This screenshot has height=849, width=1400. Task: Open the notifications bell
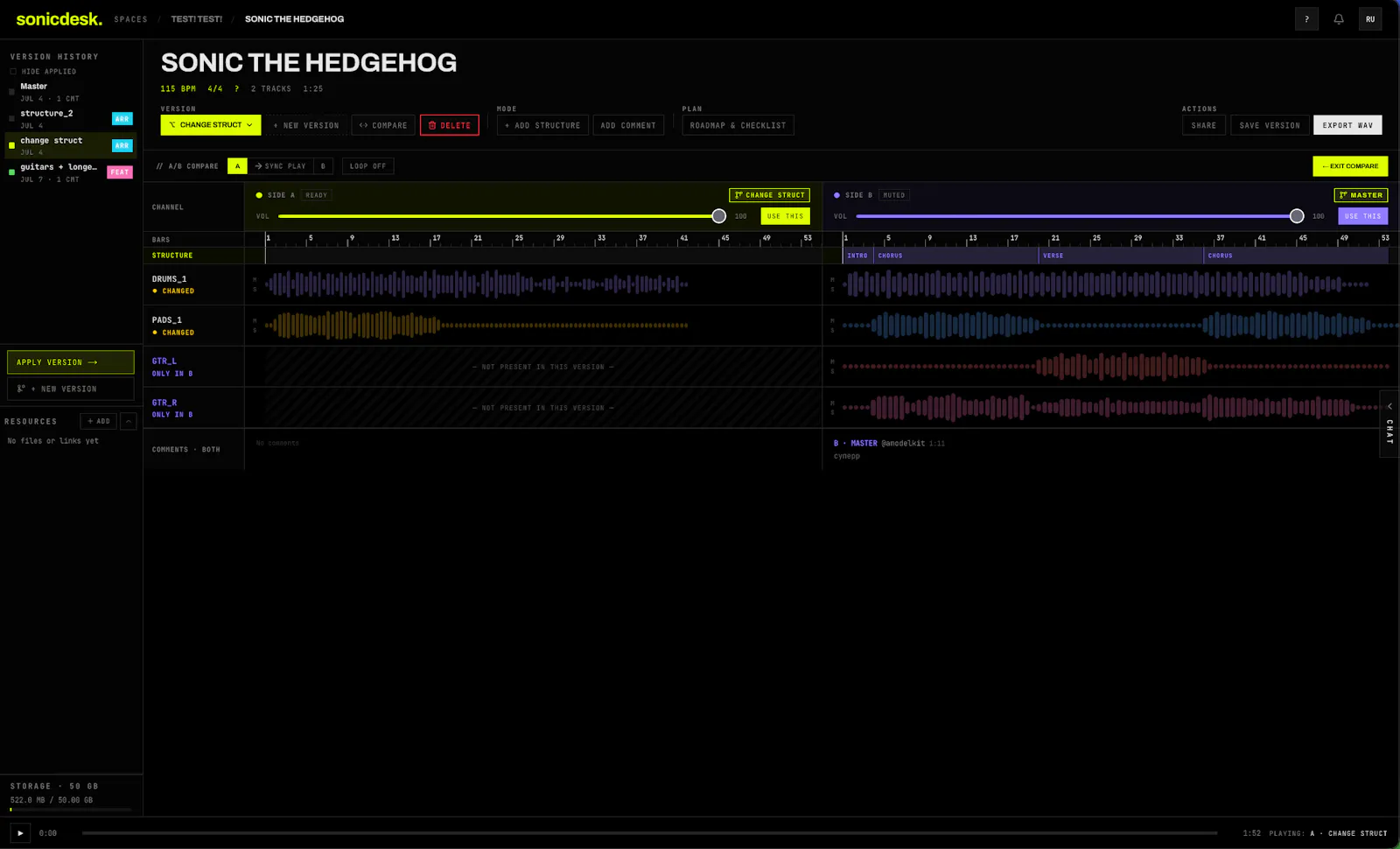[1339, 19]
